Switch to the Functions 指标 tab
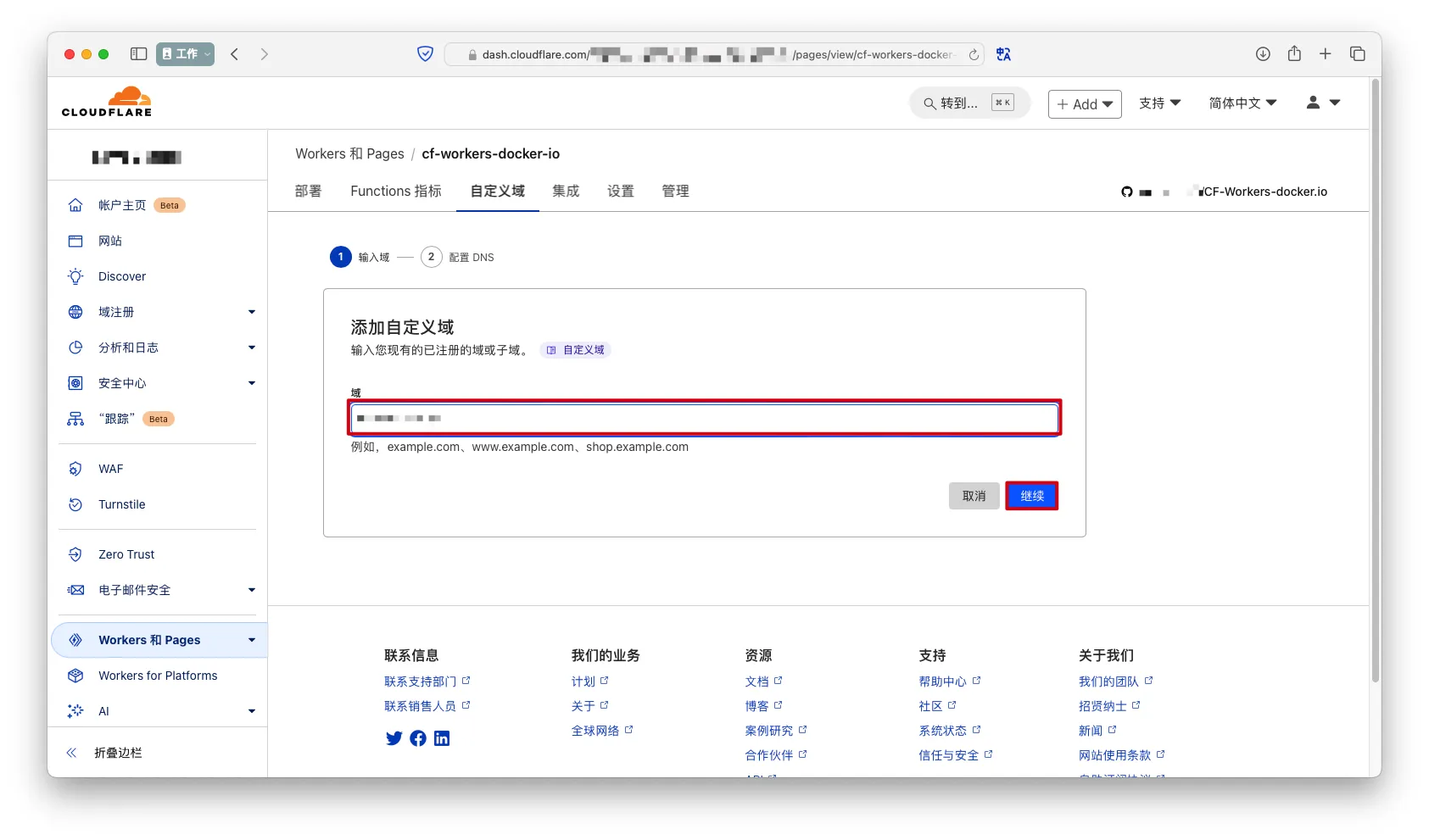The image size is (1429, 840). pos(396,192)
